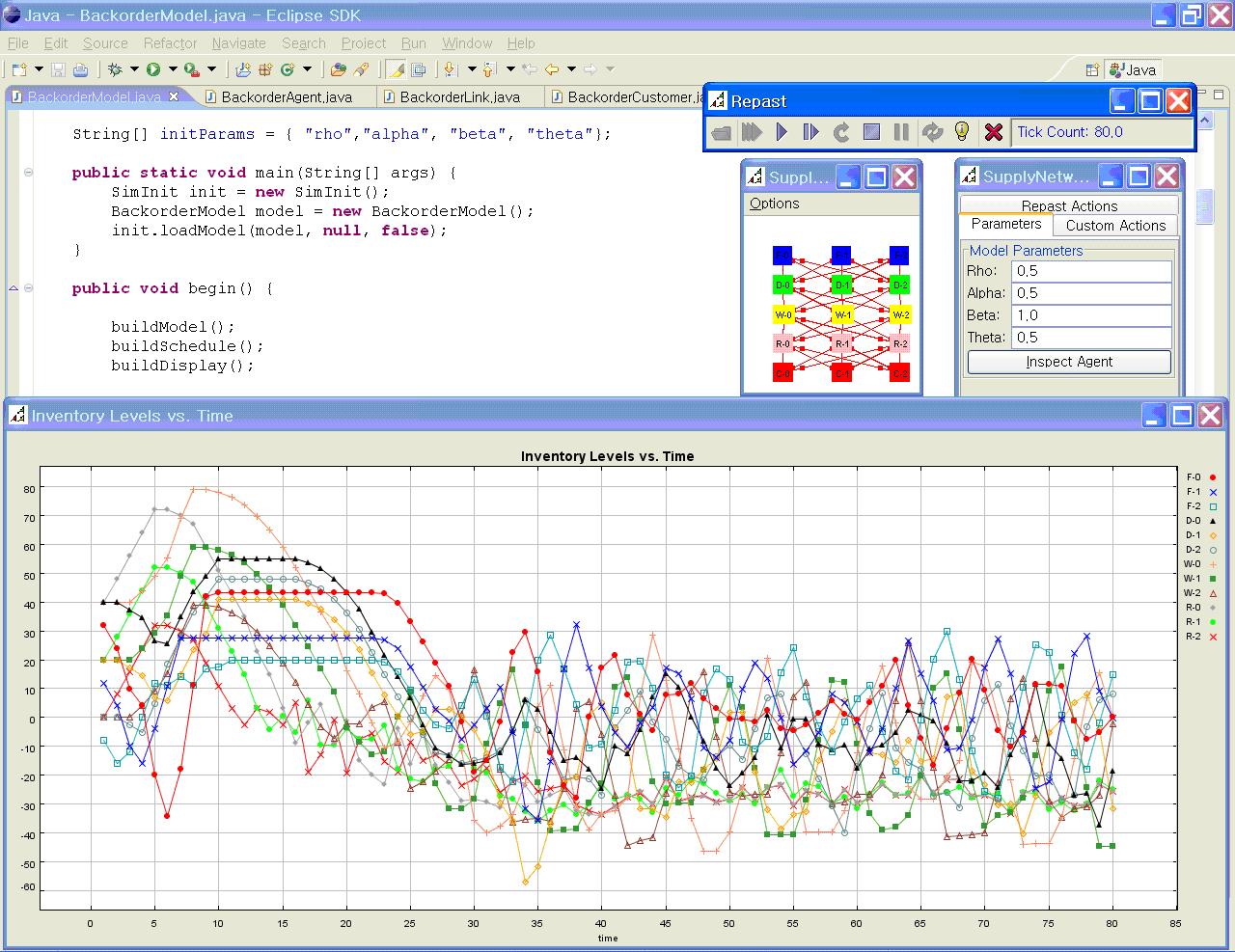Toggle Mark Occurrences highlighter button
The width and height of the screenshot is (1235, 952).
point(396,69)
